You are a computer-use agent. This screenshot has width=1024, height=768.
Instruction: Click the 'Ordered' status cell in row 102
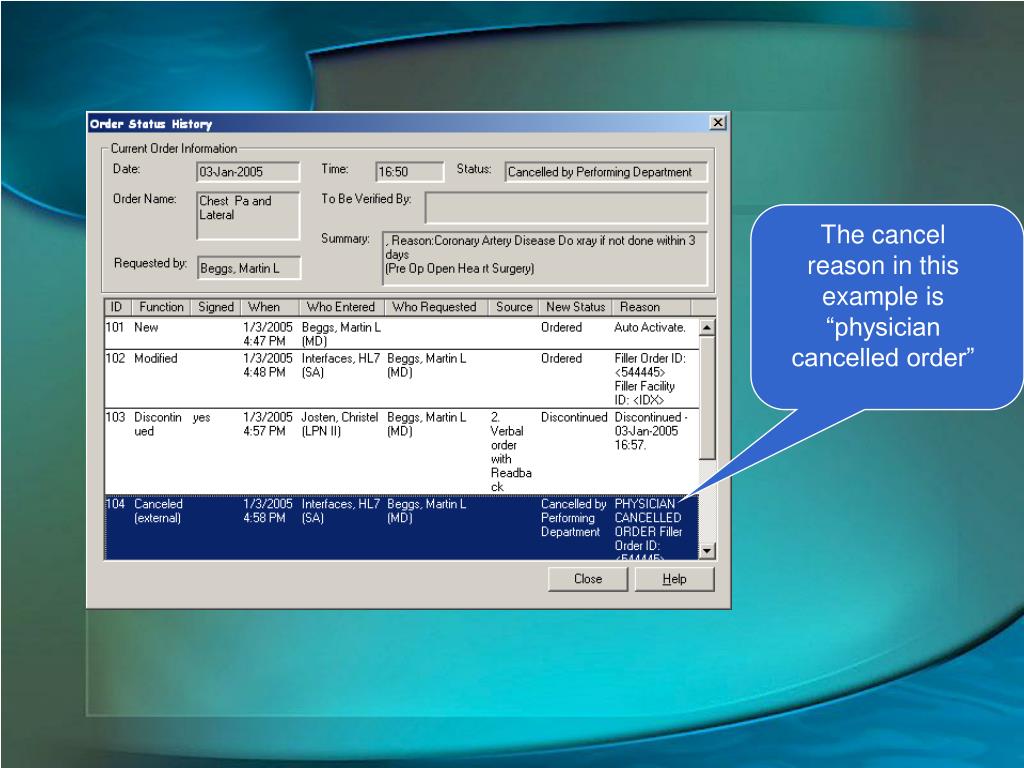561,359
